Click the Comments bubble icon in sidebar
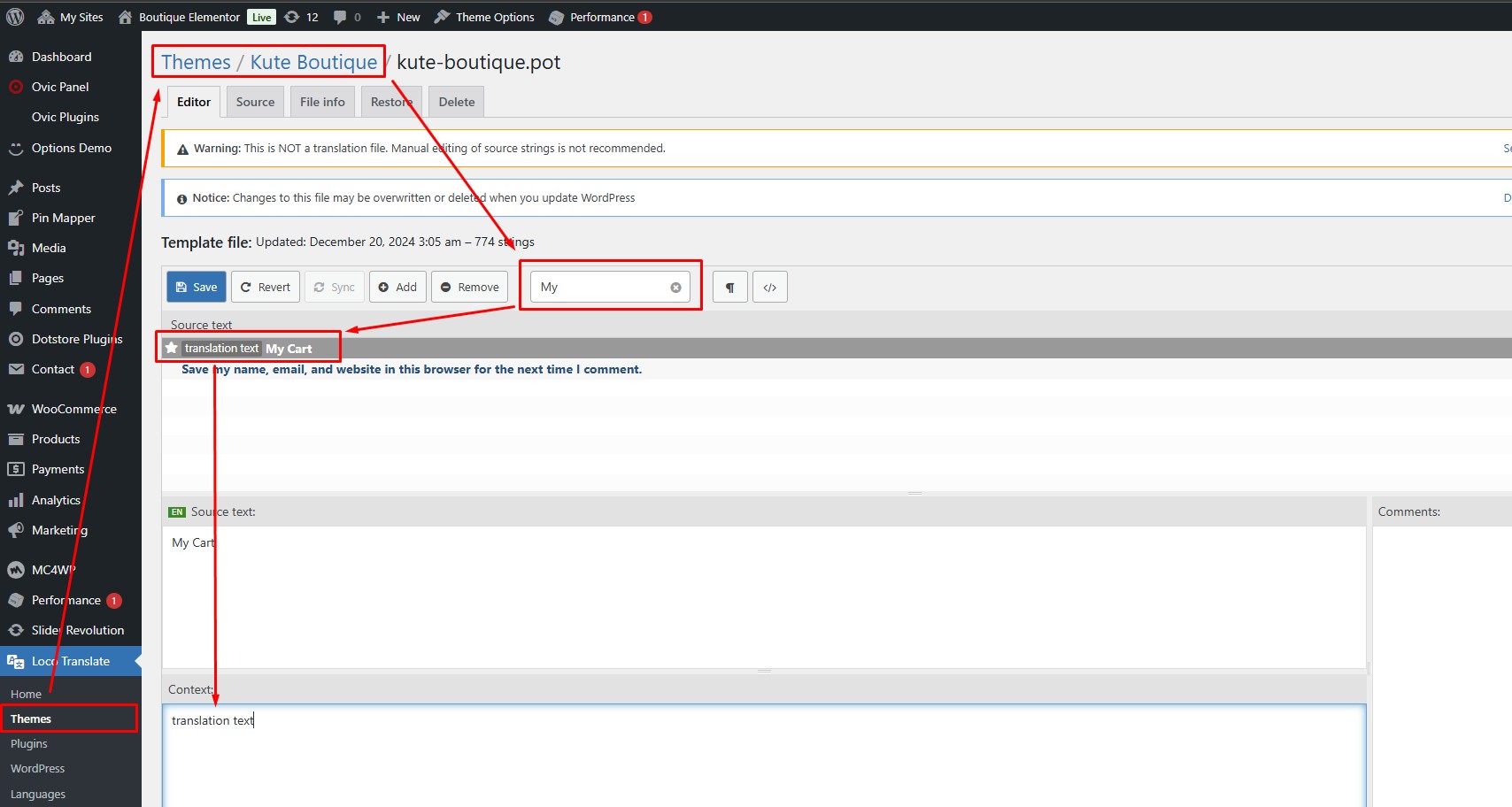Viewport: 1512px width, 807px height. point(15,309)
